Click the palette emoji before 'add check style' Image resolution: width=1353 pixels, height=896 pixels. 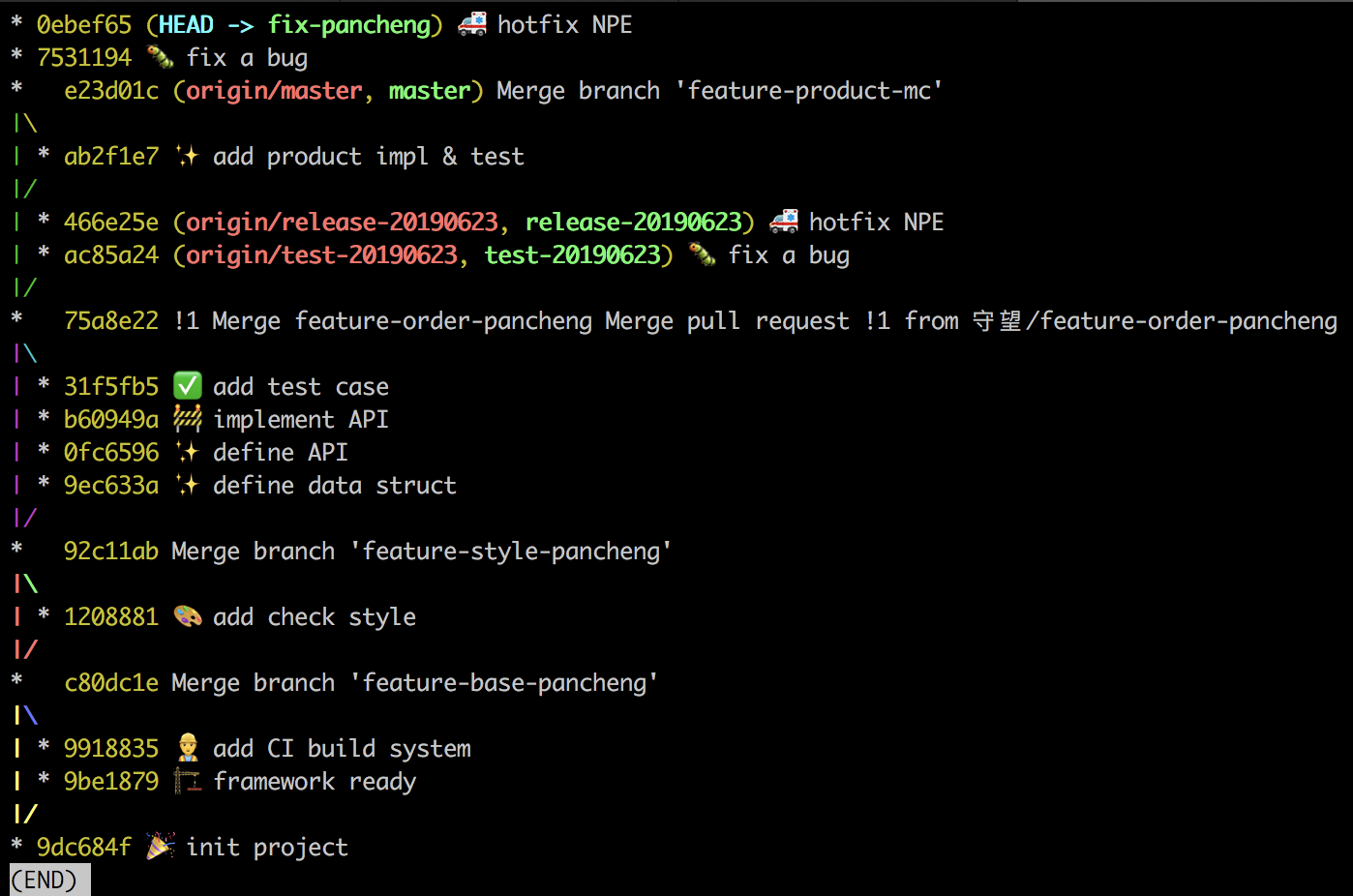187,616
